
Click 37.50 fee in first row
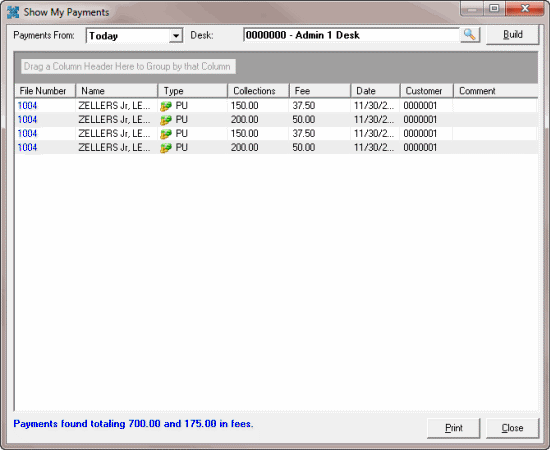[x=304, y=106]
